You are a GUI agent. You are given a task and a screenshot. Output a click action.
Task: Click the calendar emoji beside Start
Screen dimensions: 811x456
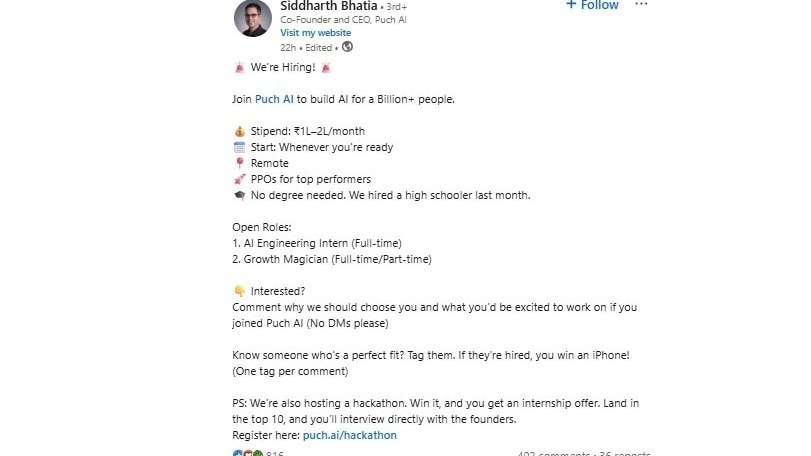coord(239,147)
